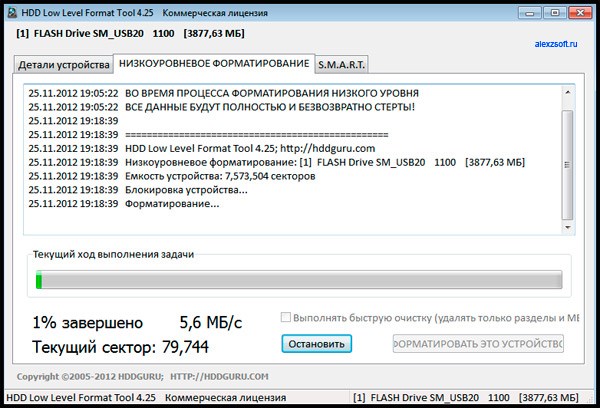Select the log line Низкоуровневое форматирование: [1] FLASH Drive
The width and height of the screenshot is (600, 408).
click(x=277, y=162)
